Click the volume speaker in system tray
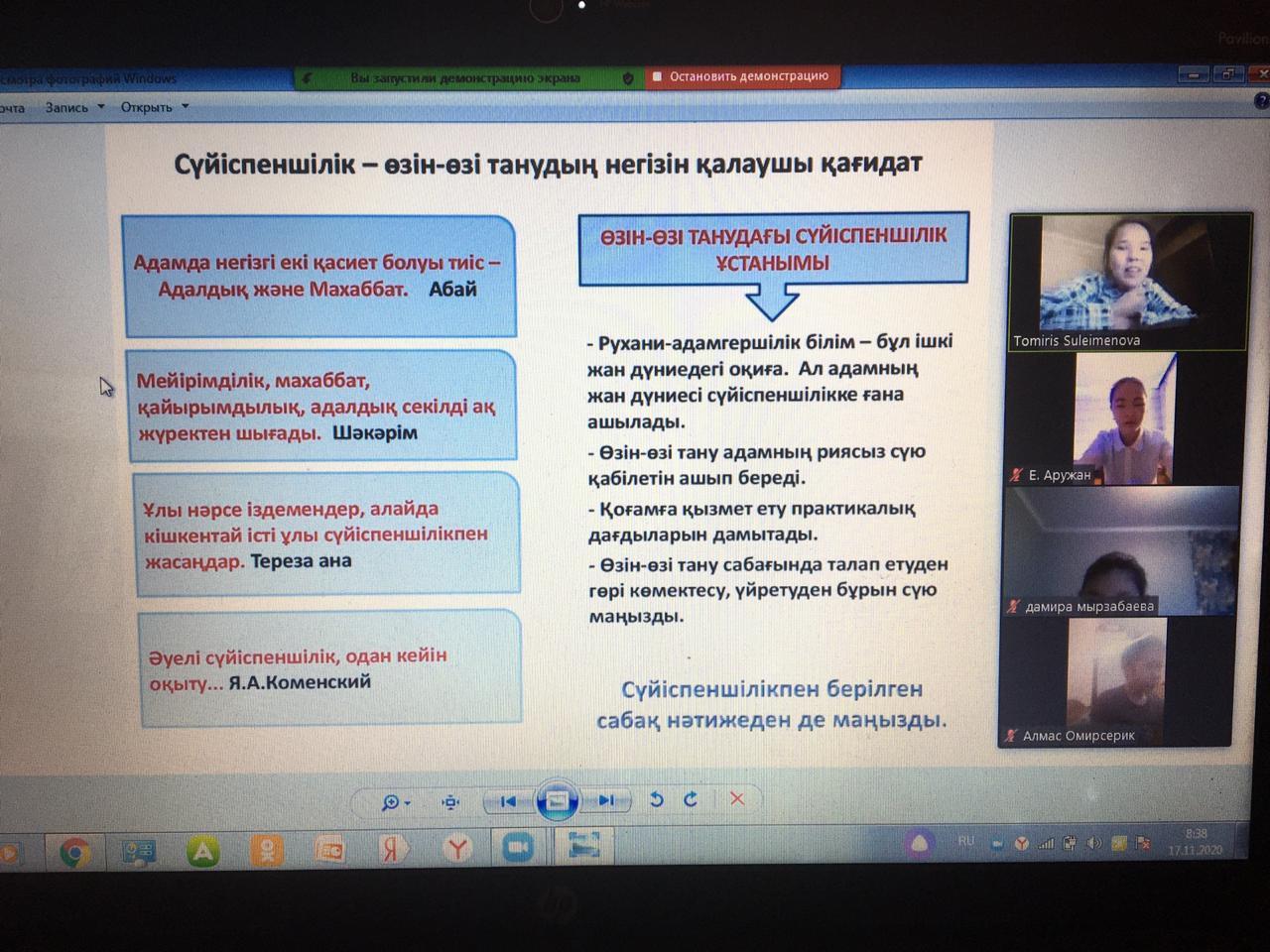 click(1093, 843)
